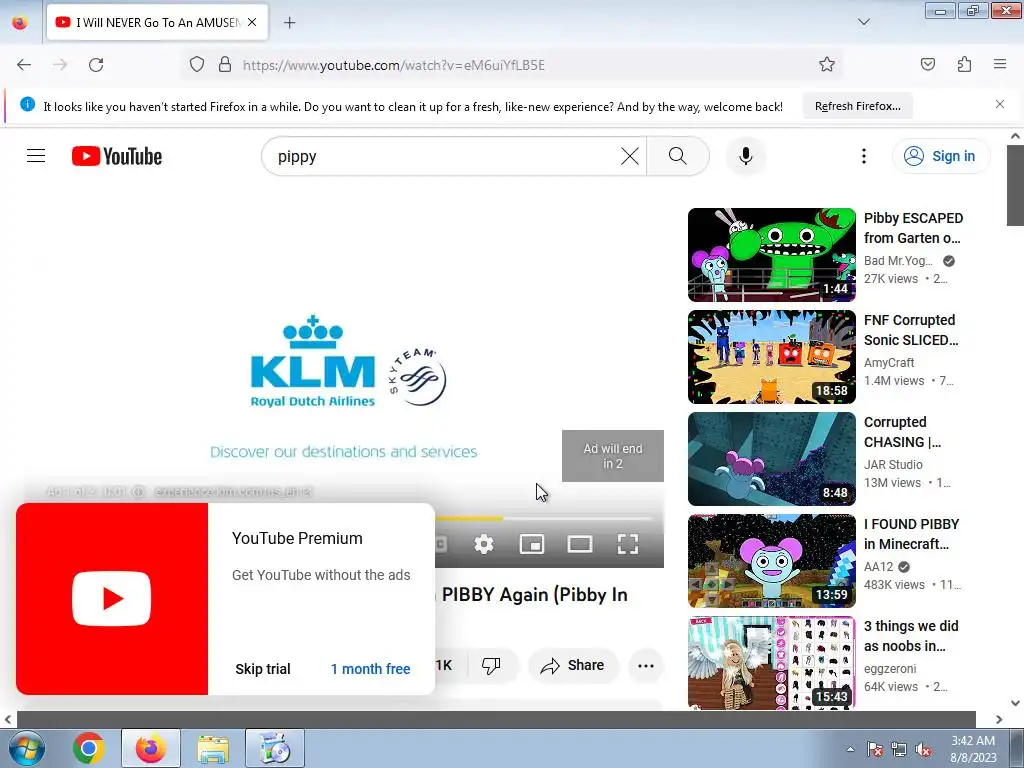
Task: Click the 'Pibby ESCAPED from Garten o...' title
Action: click(x=914, y=228)
